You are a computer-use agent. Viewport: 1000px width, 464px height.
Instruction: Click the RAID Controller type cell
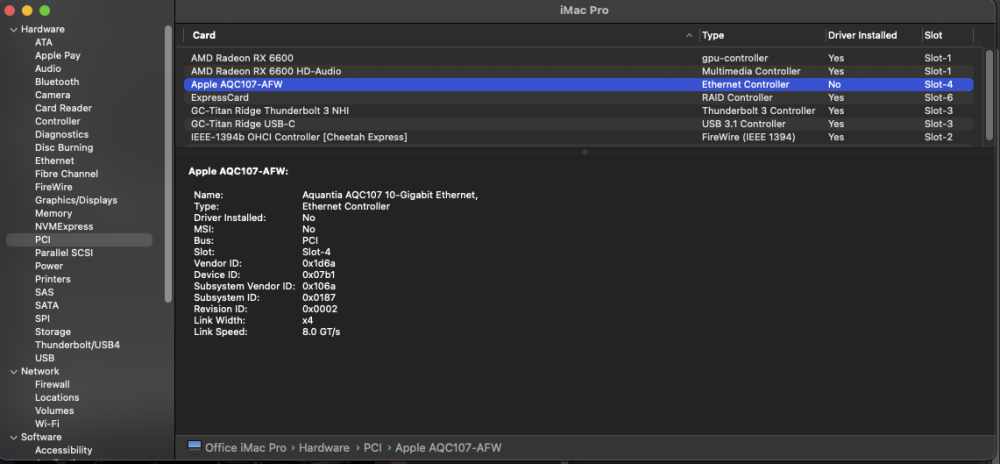pyautogui.click(x=737, y=98)
